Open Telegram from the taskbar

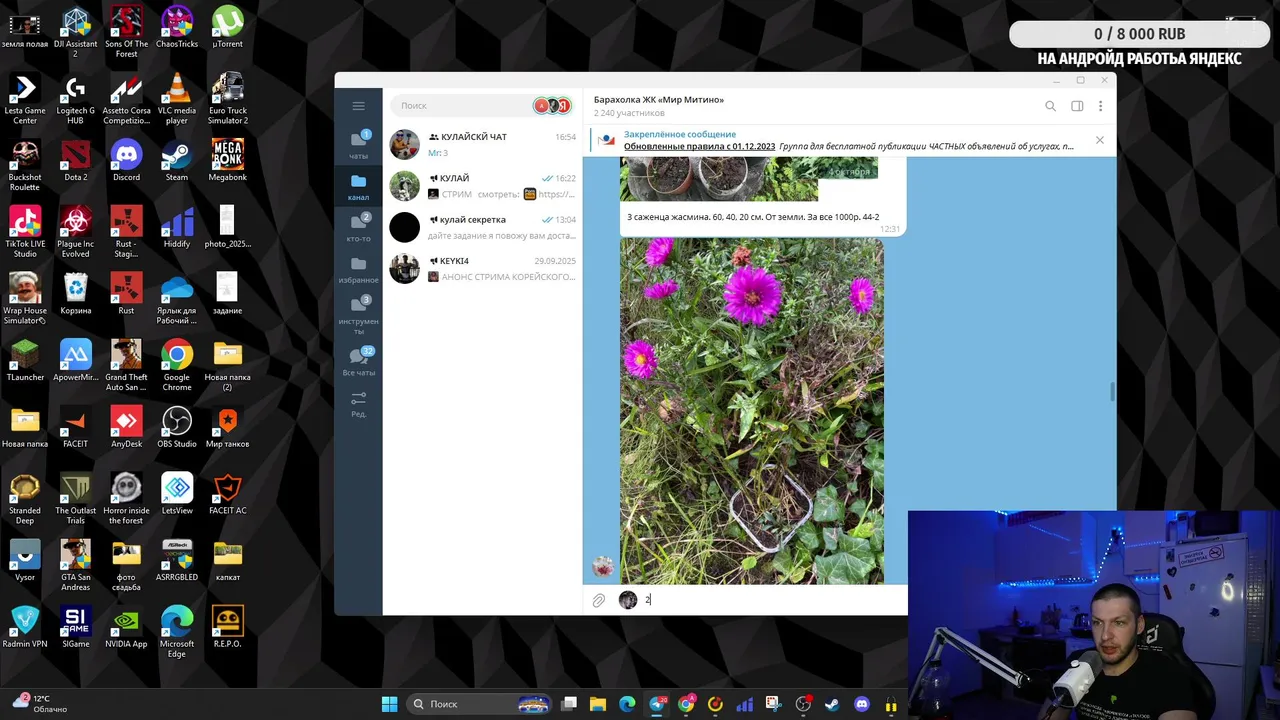click(657, 704)
